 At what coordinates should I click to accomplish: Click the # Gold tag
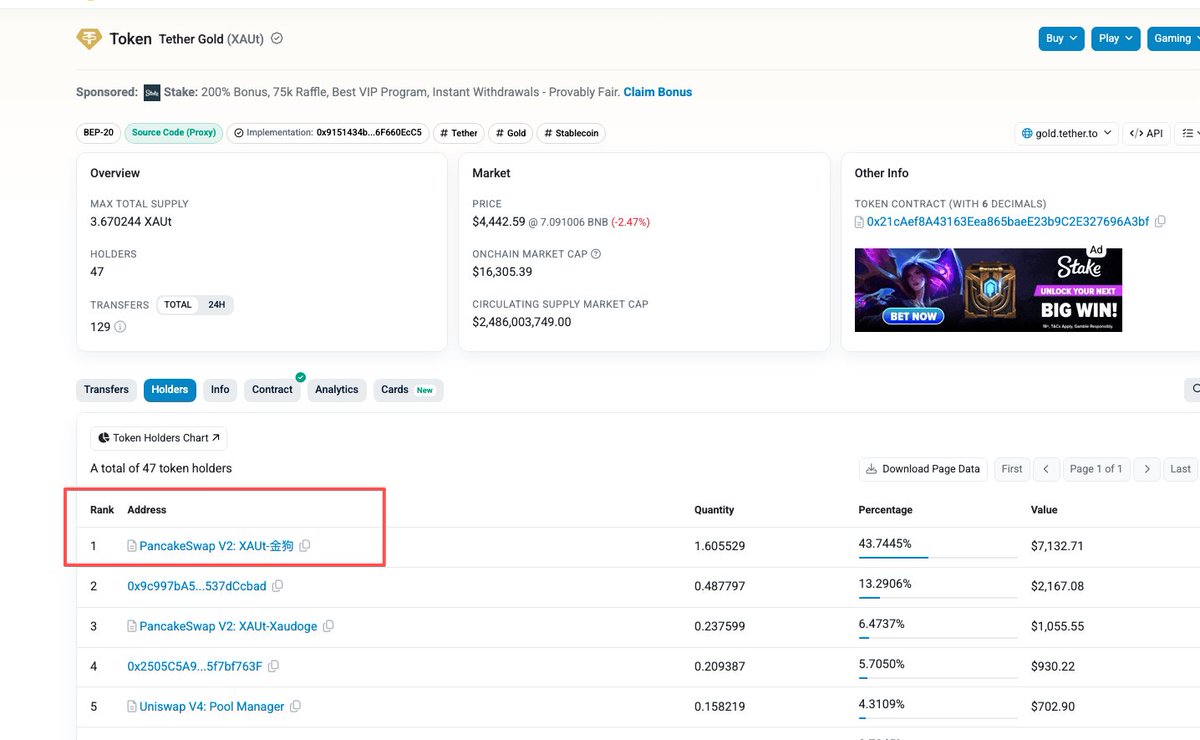tap(510, 133)
